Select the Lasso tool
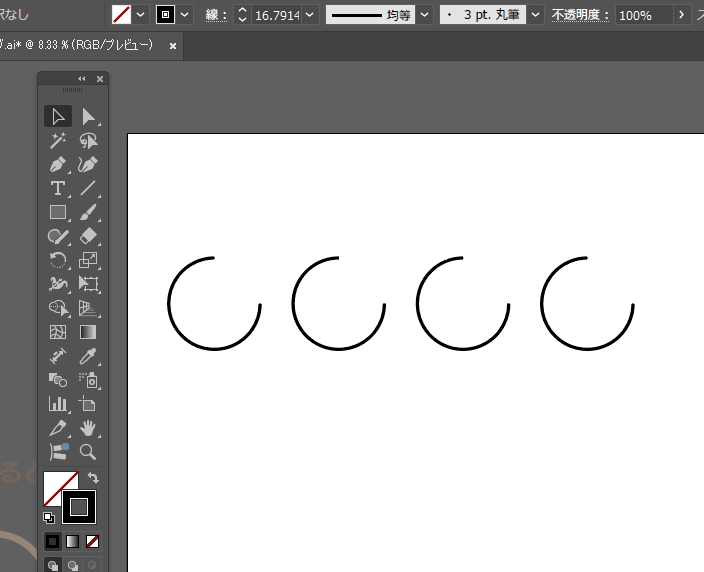This screenshot has height=572, width=704. click(88, 141)
